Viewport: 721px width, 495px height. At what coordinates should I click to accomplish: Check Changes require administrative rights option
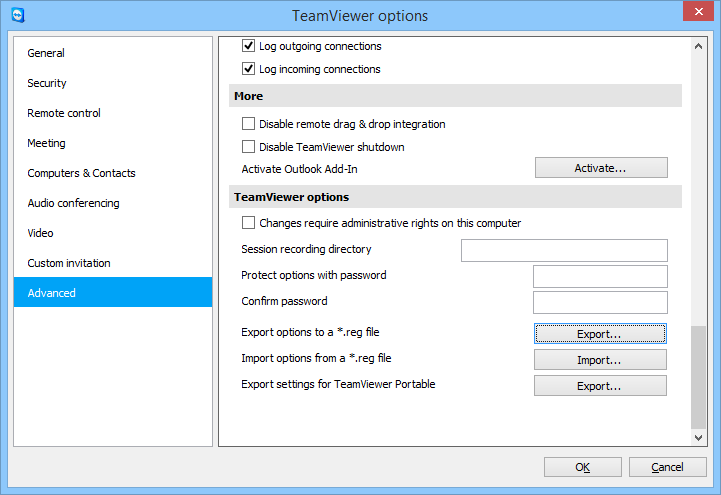[x=248, y=223]
